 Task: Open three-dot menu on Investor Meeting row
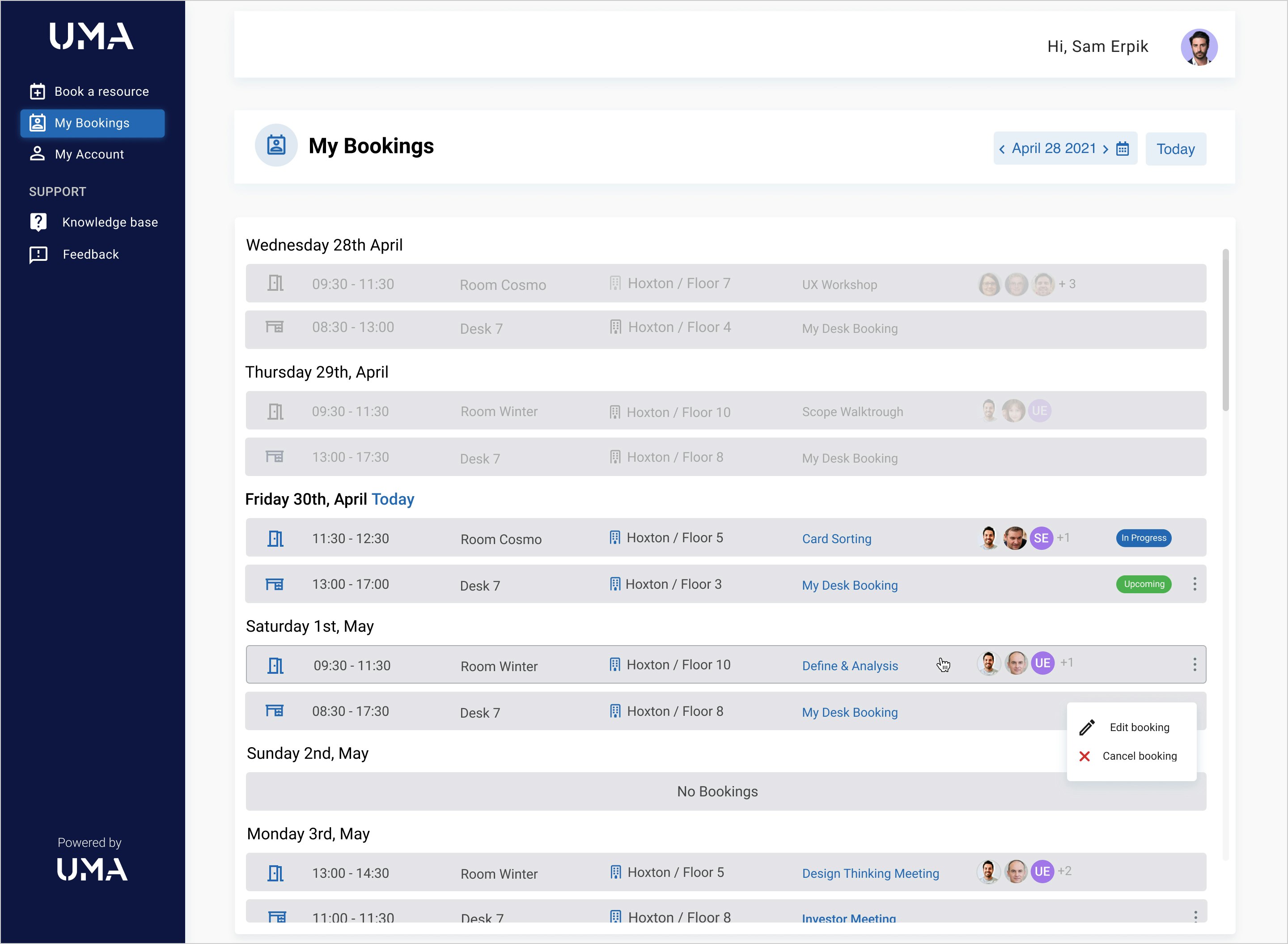(x=1195, y=916)
